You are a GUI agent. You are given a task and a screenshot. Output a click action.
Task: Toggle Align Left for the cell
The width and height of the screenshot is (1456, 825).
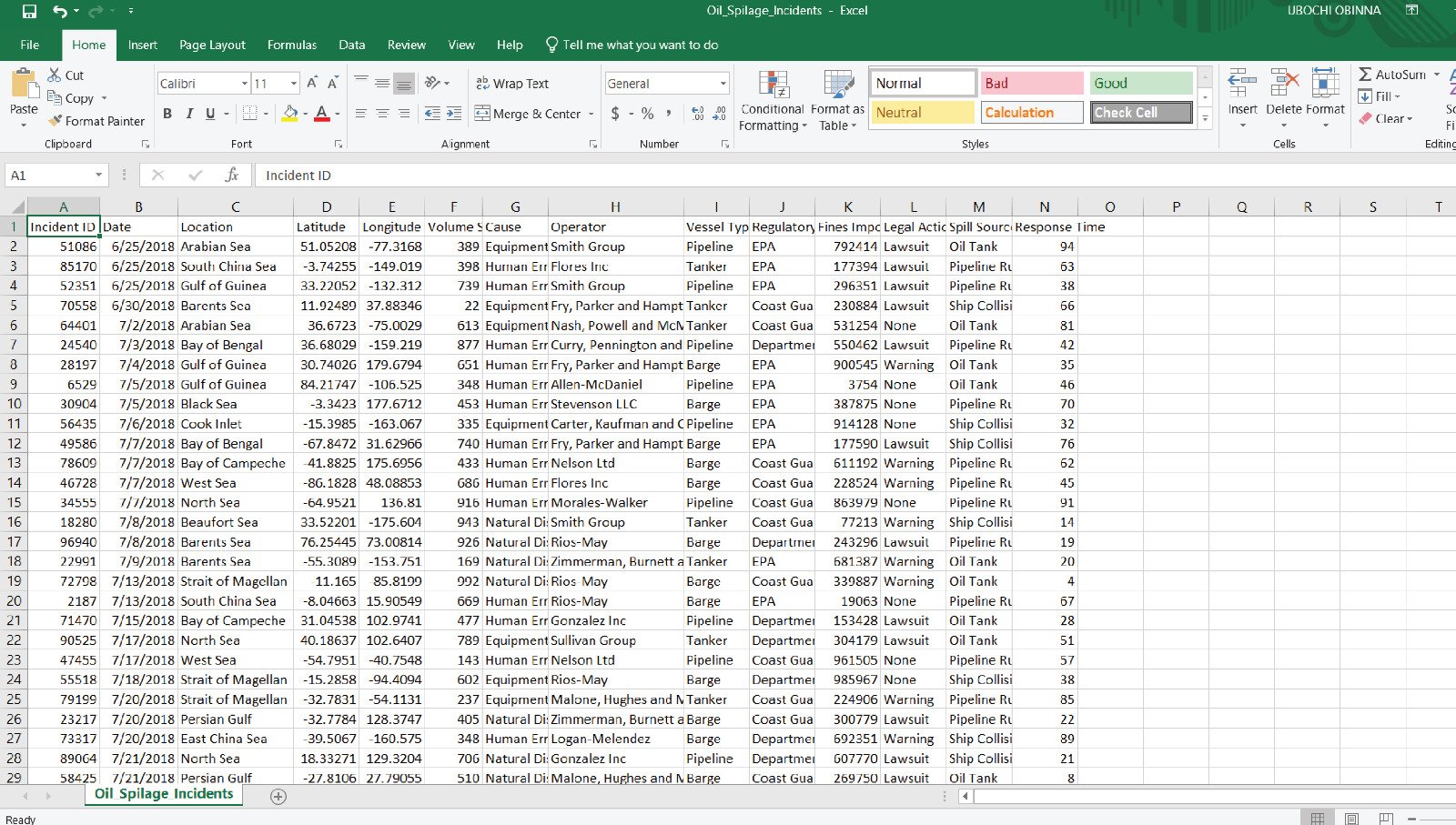tap(361, 114)
